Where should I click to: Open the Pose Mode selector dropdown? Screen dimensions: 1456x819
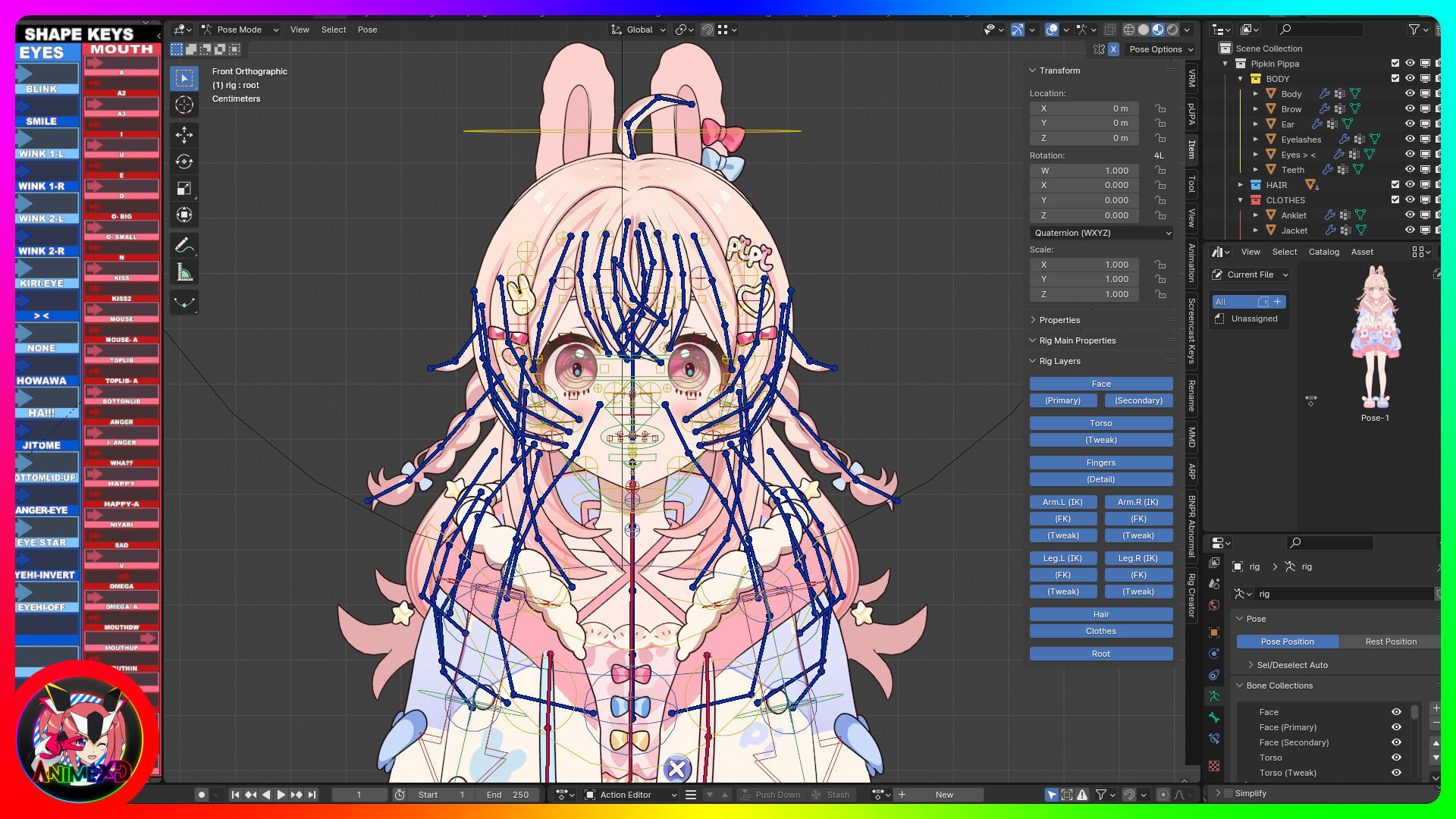240,30
